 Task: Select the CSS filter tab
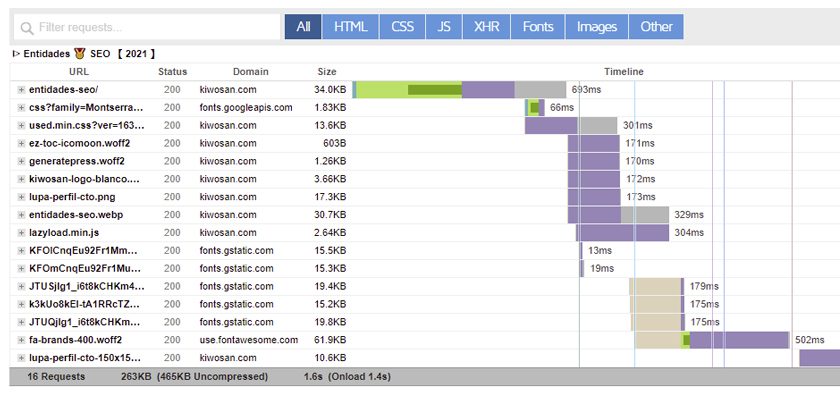coord(402,27)
